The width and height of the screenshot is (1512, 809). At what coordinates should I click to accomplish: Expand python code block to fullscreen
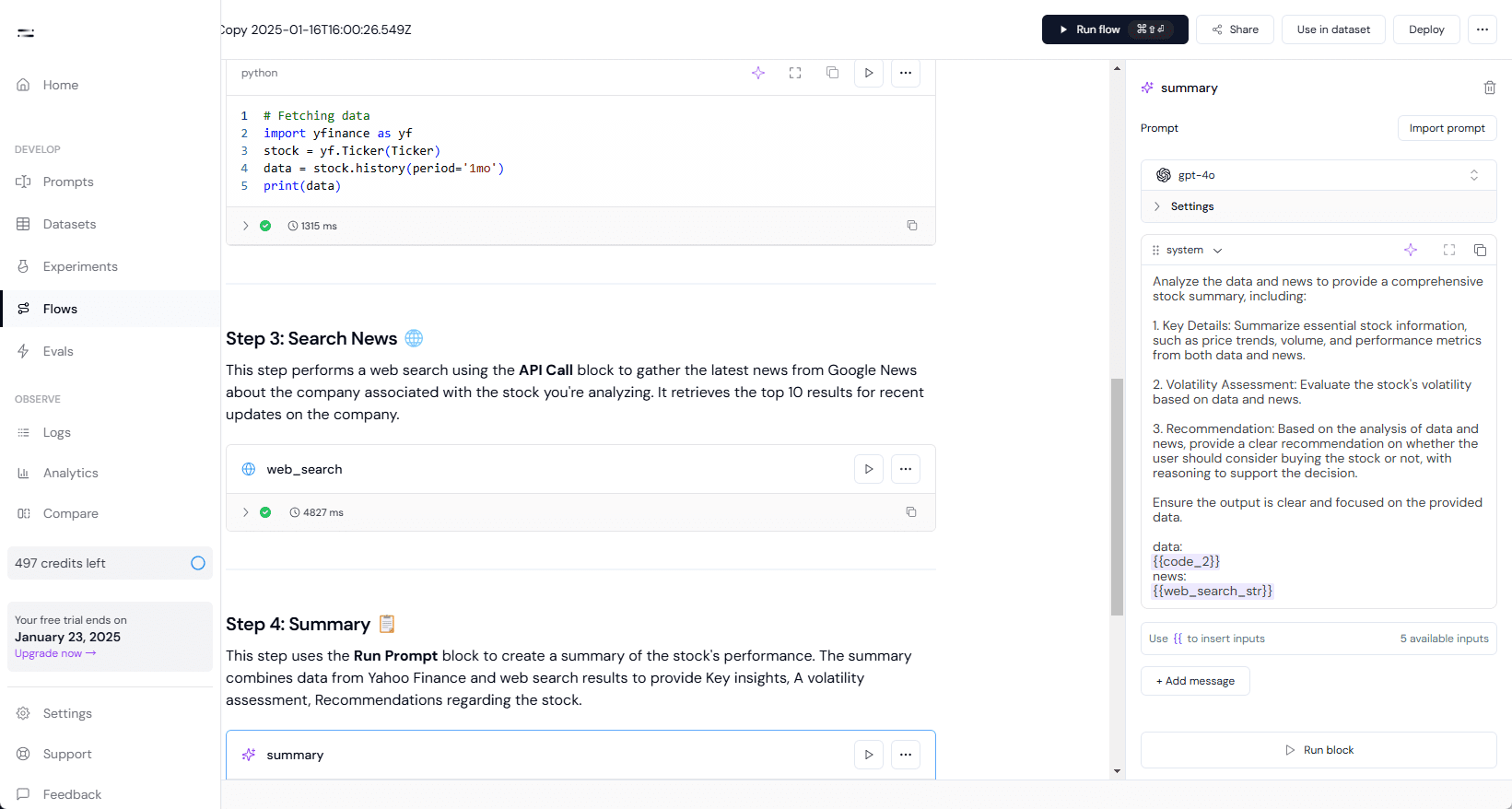click(795, 73)
